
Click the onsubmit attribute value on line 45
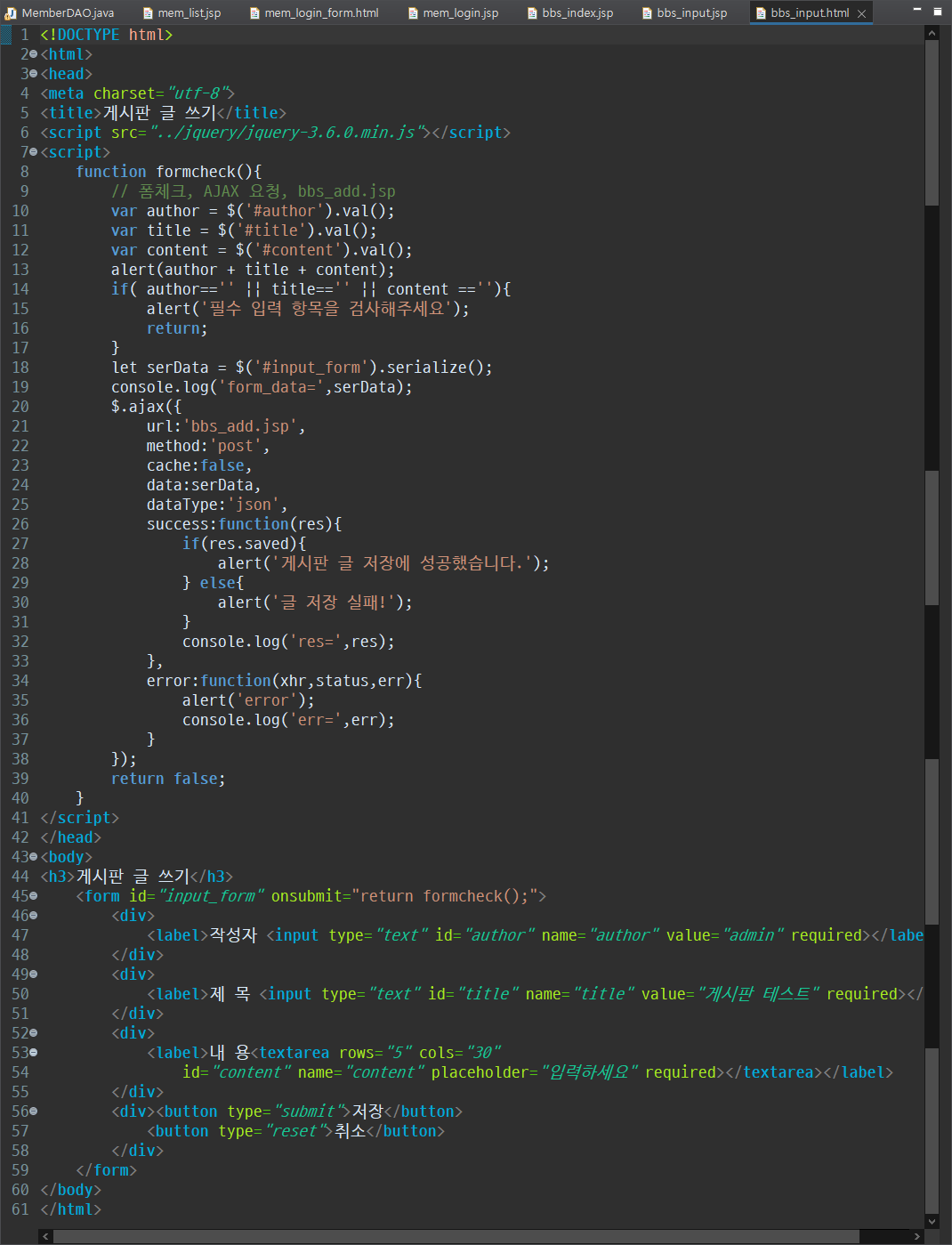[445, 896]
